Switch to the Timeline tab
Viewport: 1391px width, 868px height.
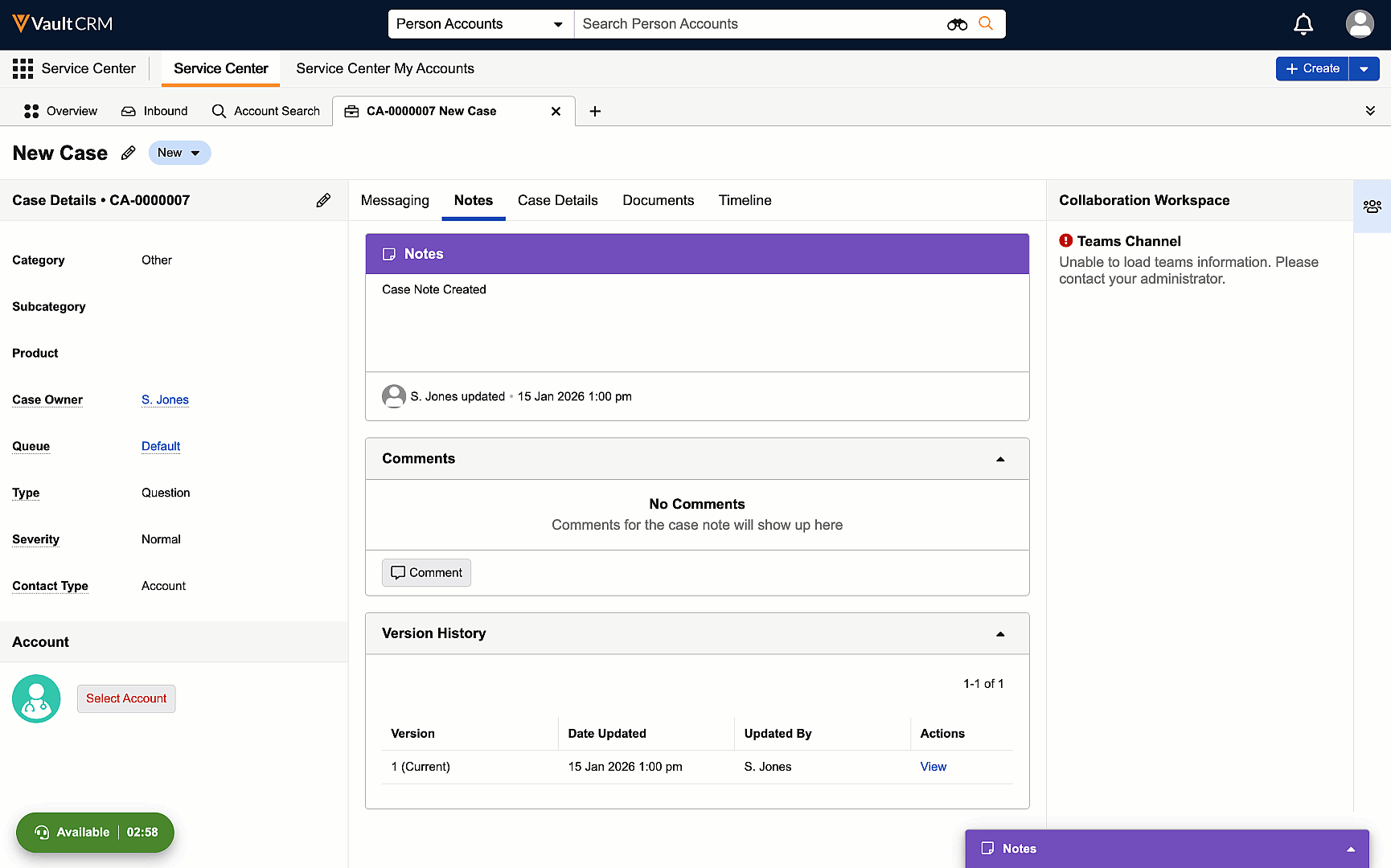pos(745,200)
